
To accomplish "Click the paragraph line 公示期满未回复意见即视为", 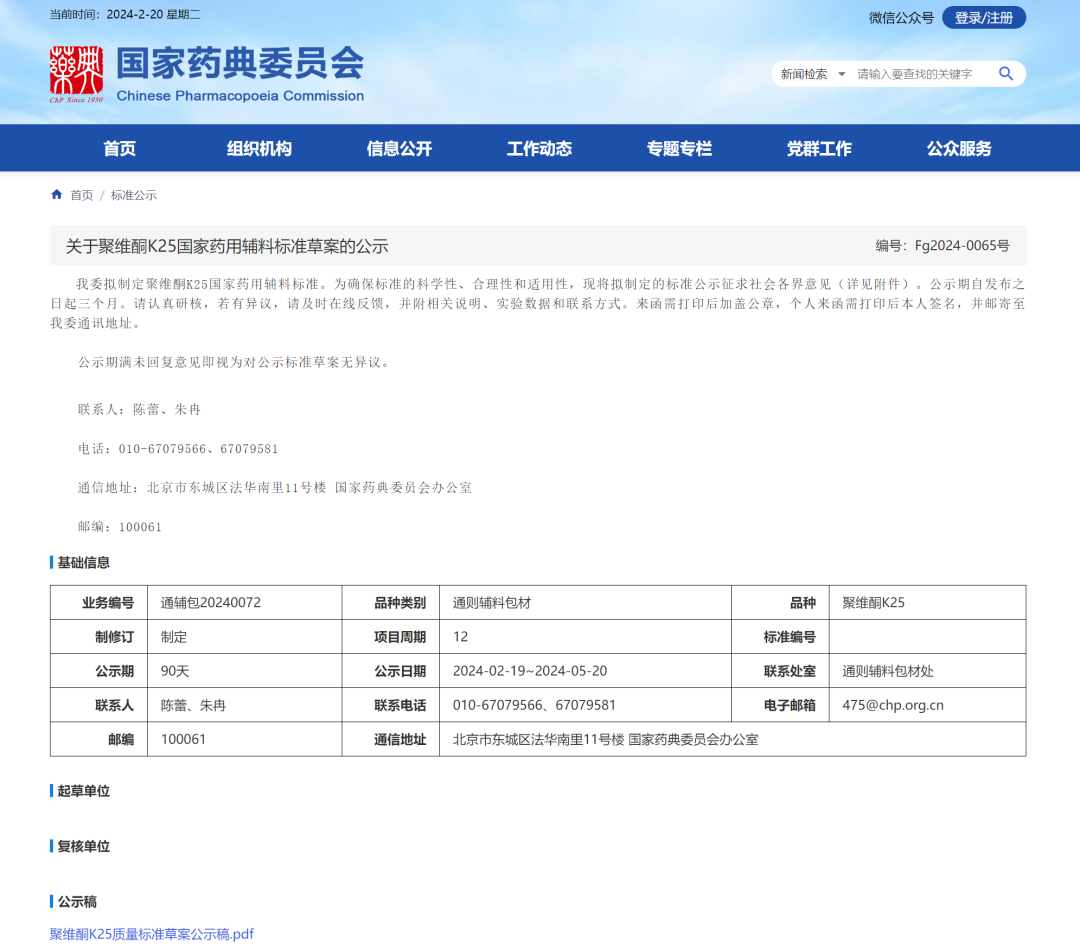I will tap(236, 362).
